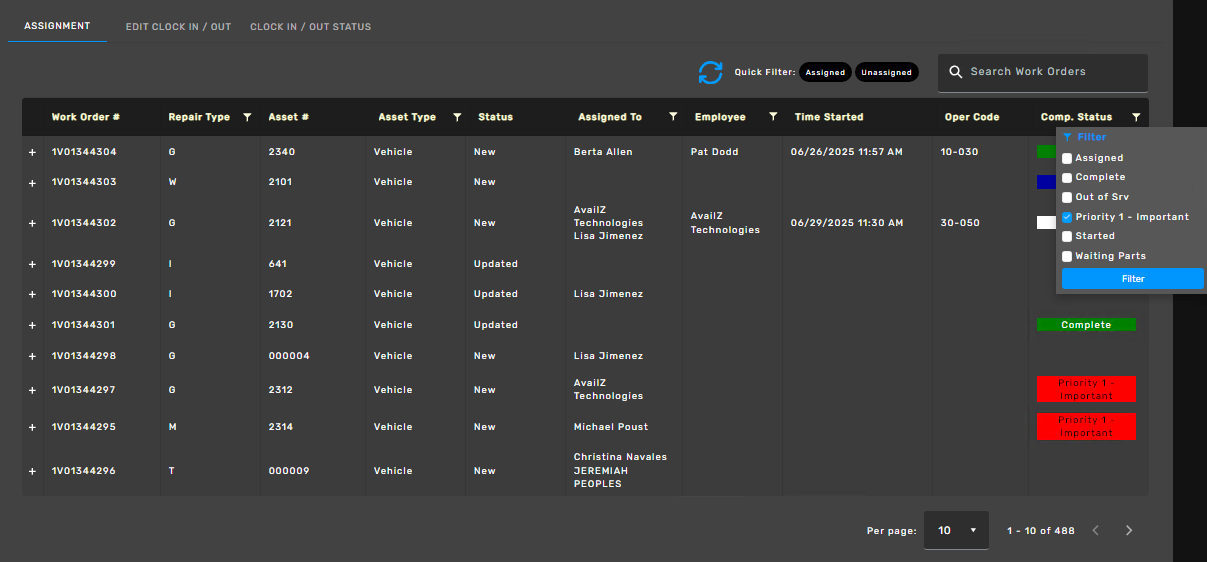
Task: Expand work order 1V01344304 row
Action: pos(32,153)
